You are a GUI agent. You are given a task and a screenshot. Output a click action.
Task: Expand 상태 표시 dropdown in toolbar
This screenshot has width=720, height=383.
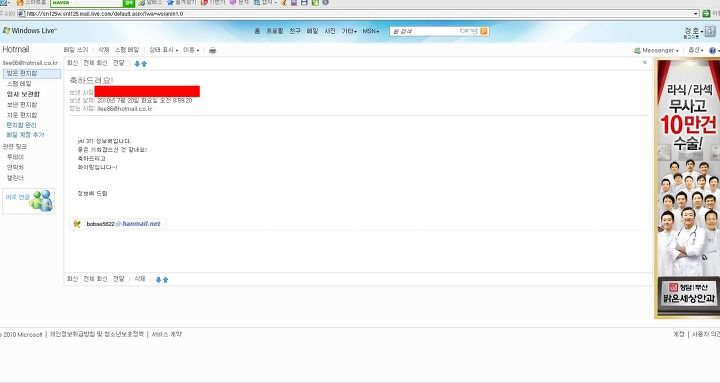click(x=163, y=50)
